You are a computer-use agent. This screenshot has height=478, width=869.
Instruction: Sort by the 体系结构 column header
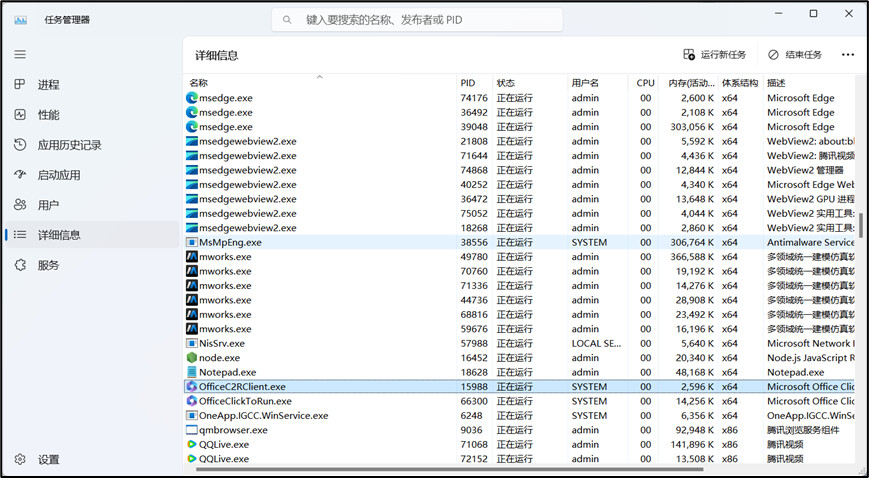tap(740, 83)
